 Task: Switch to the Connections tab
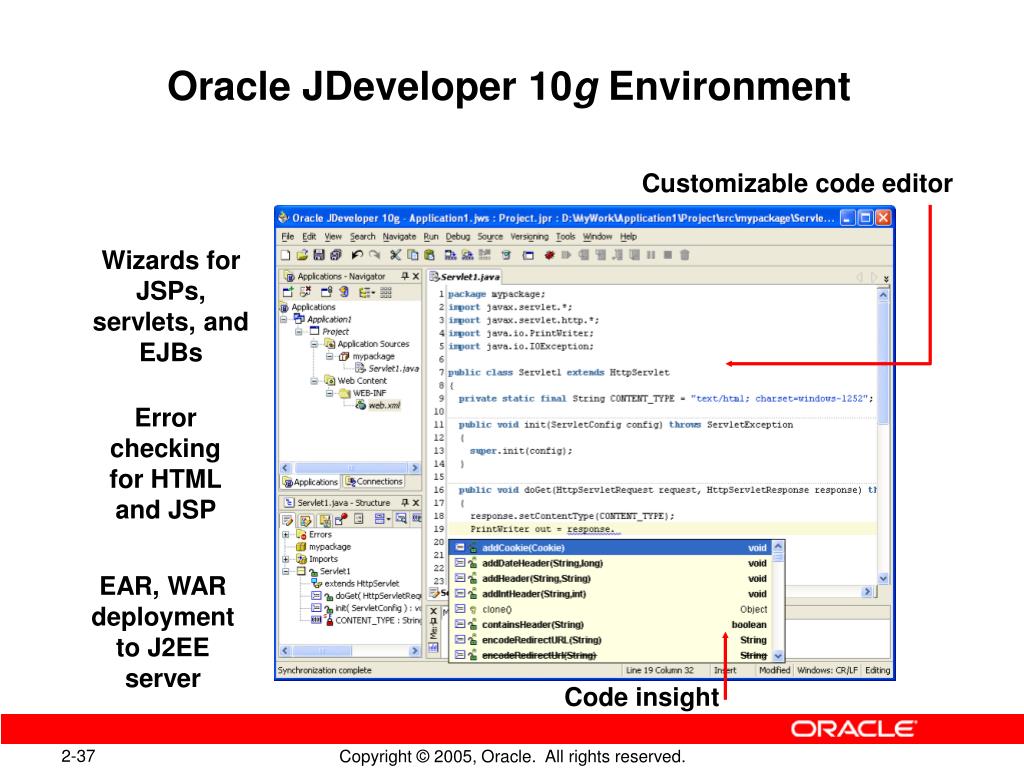click(x=374, y=481)
